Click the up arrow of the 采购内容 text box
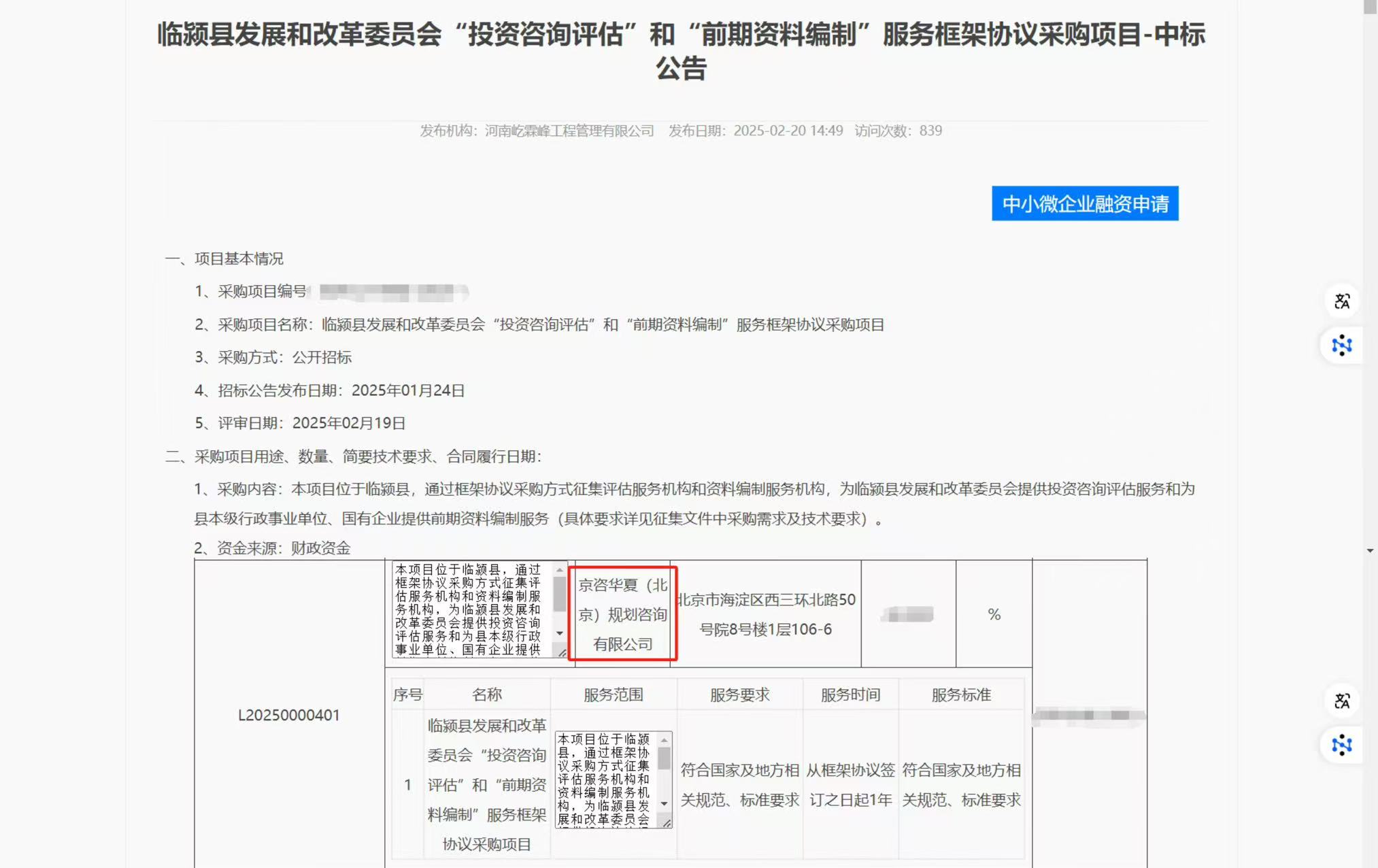The width and height of the screenshot is (1378, 868). point(560,570)
